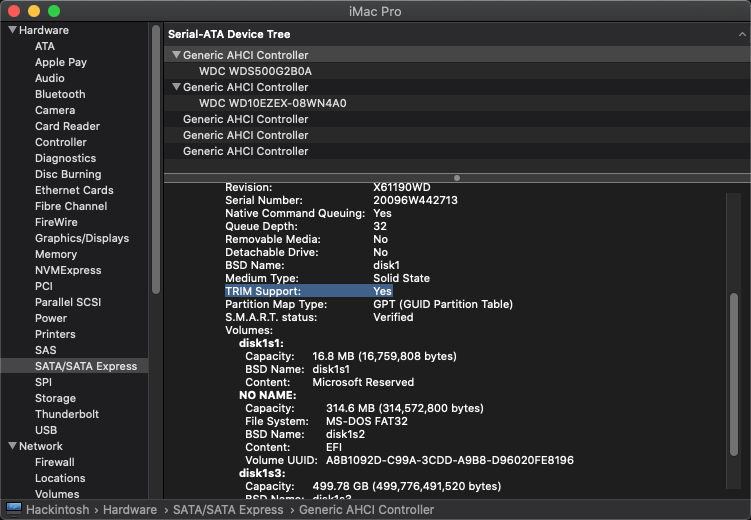The width and height of the screenshot is (751, 520).
Task: Click the sidebar scrollbar thumb
Action: (156, 159)
